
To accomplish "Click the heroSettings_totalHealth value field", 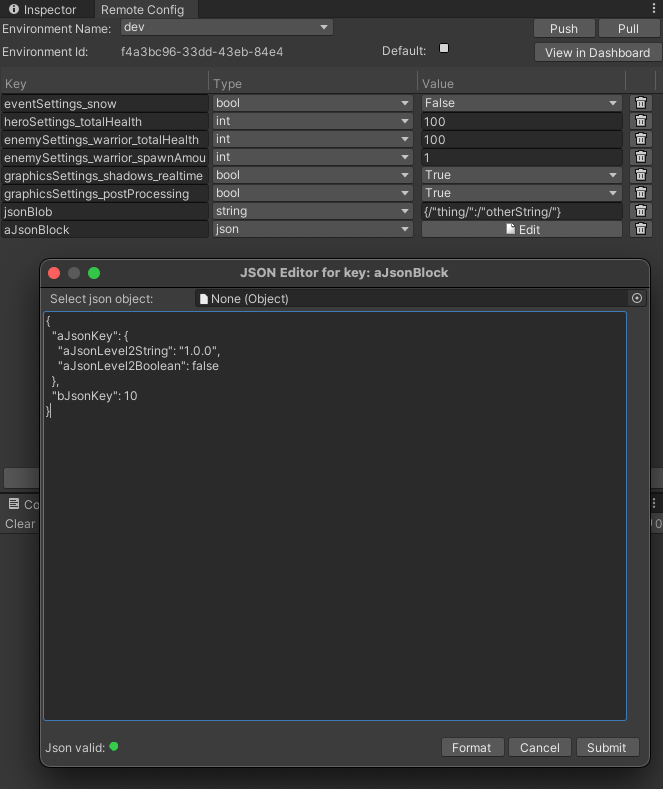I will coord(520,121).
